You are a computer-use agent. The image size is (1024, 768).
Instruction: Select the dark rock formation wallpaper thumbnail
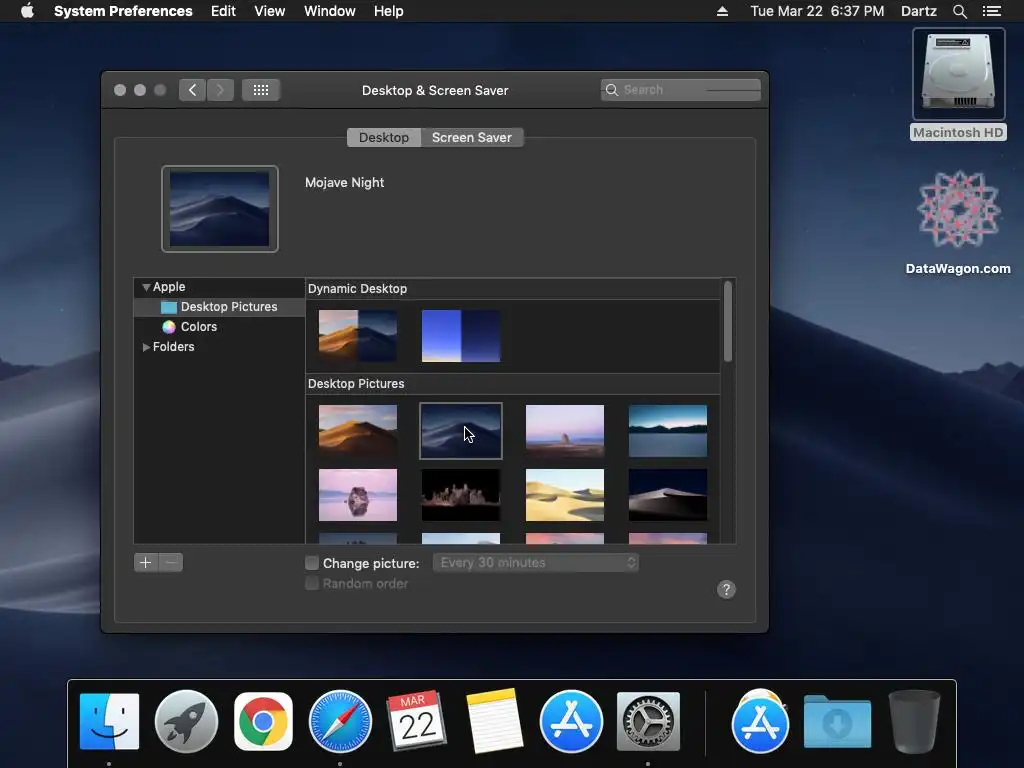(461, 494)
